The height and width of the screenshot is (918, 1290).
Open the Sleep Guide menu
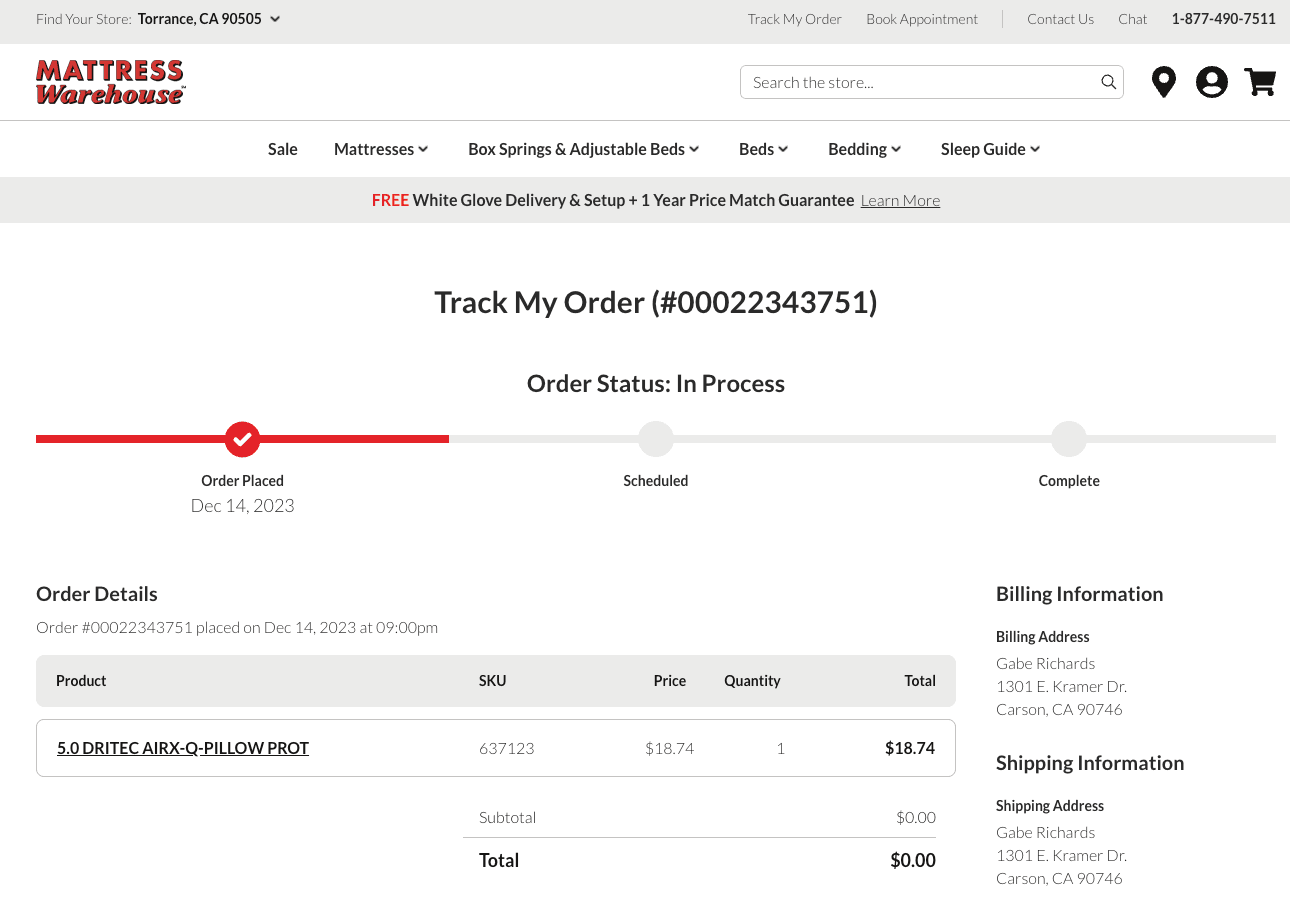click(990, 149)
